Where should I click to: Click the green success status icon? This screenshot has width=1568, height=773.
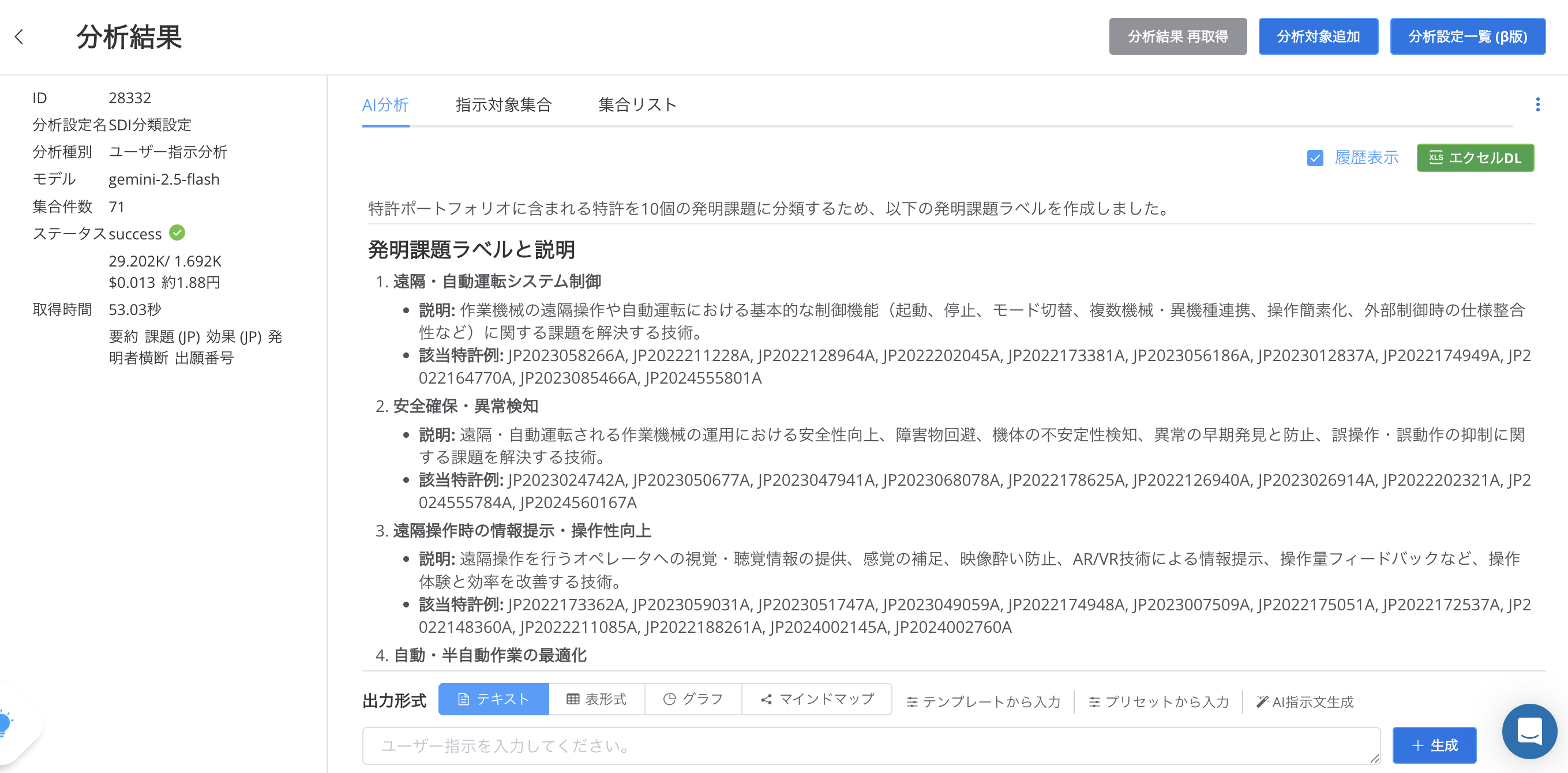click(x=177, y=232)
